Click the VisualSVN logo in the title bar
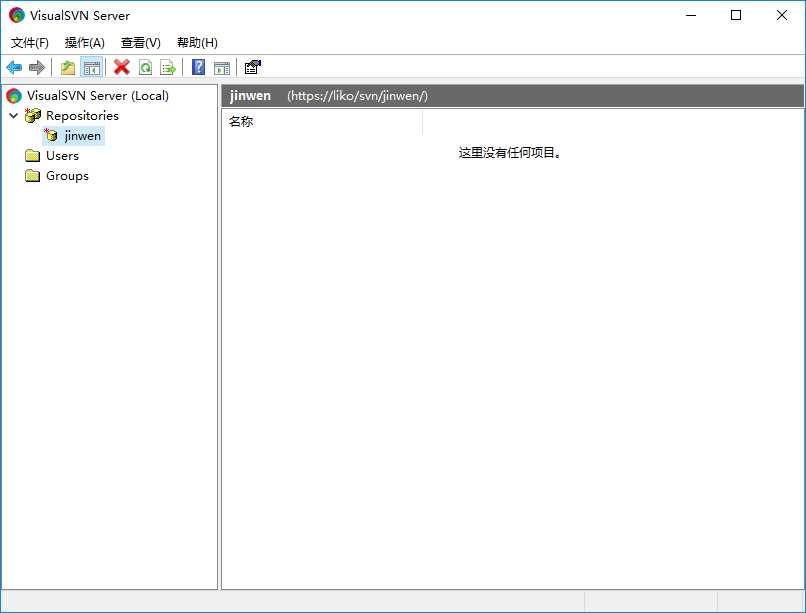 tap(16, 15)
